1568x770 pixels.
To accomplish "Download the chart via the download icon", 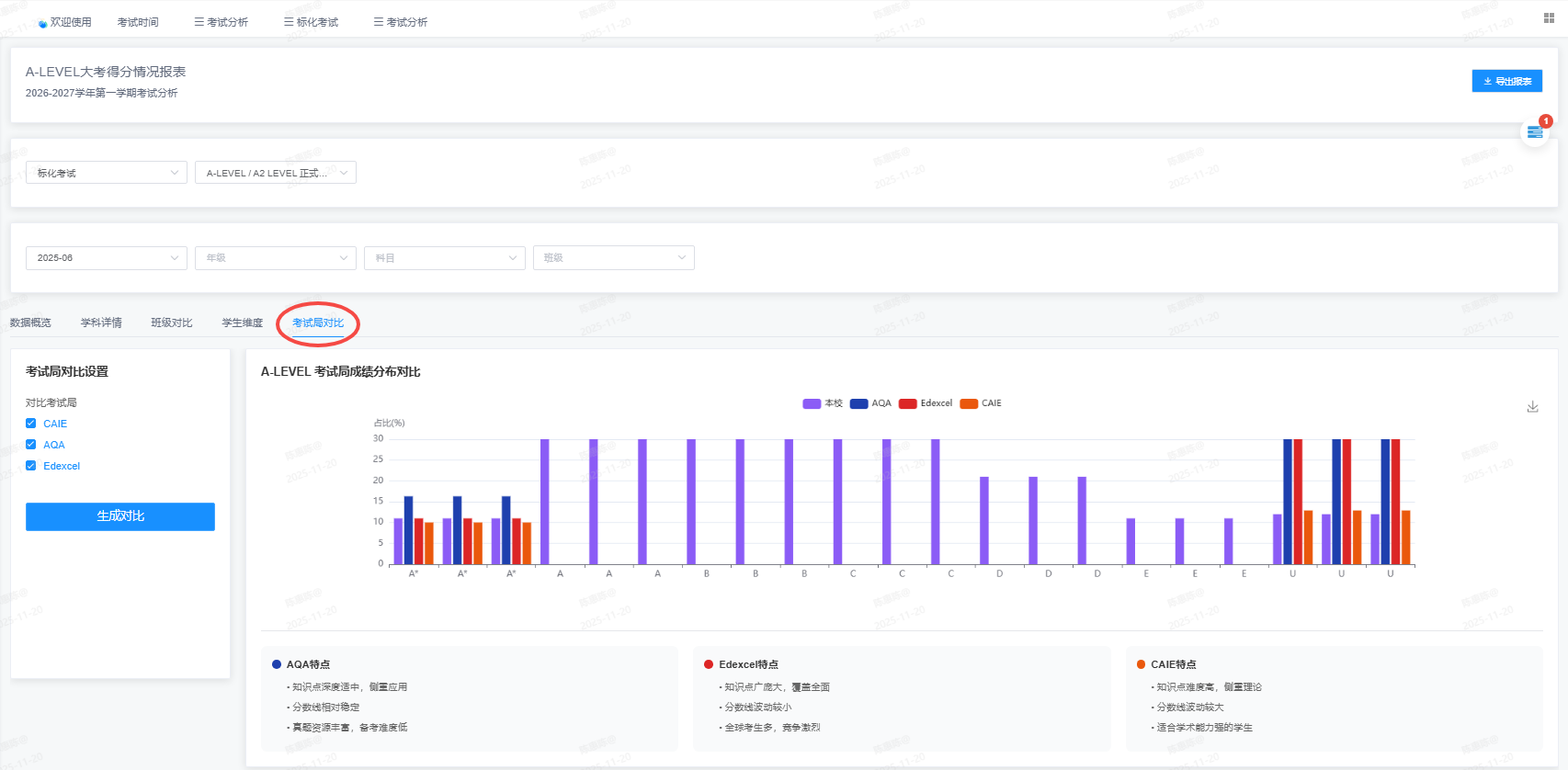I will (x=1532, y=406).
